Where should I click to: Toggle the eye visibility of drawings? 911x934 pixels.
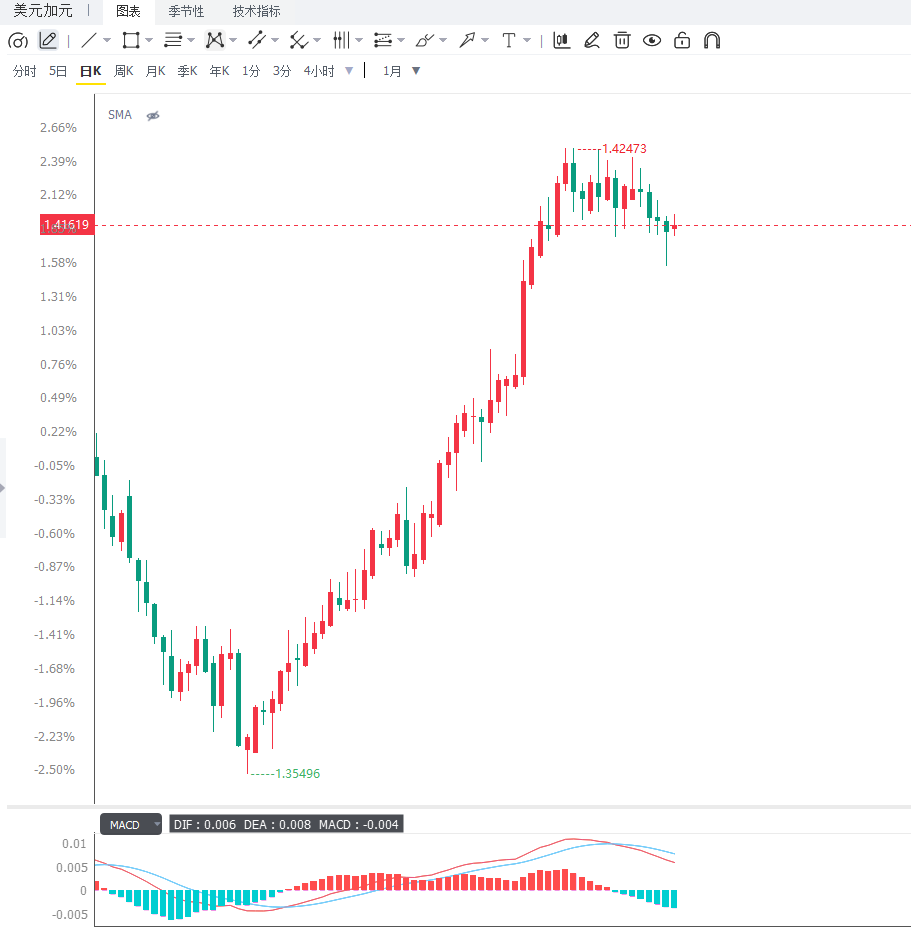tap(652, 41)
